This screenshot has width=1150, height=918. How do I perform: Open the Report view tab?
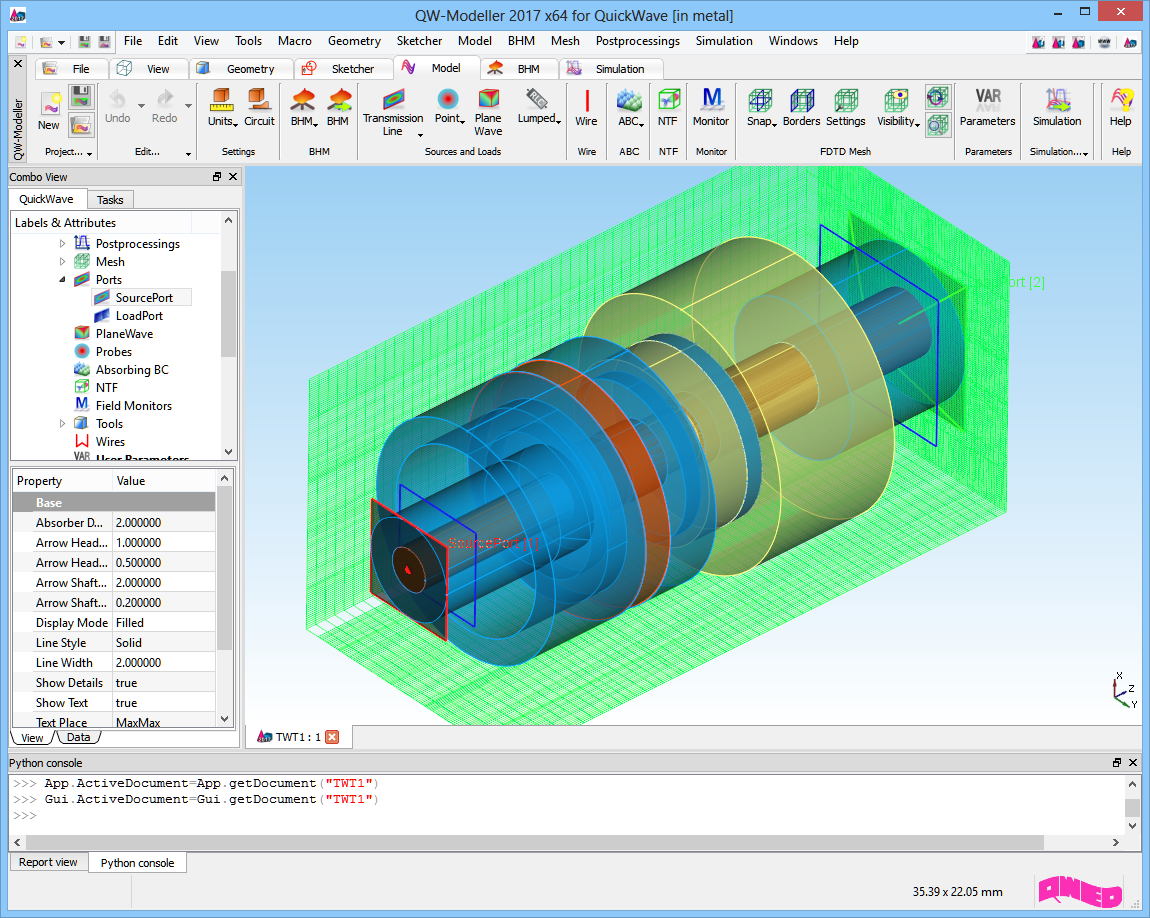[x=48, y=862]
